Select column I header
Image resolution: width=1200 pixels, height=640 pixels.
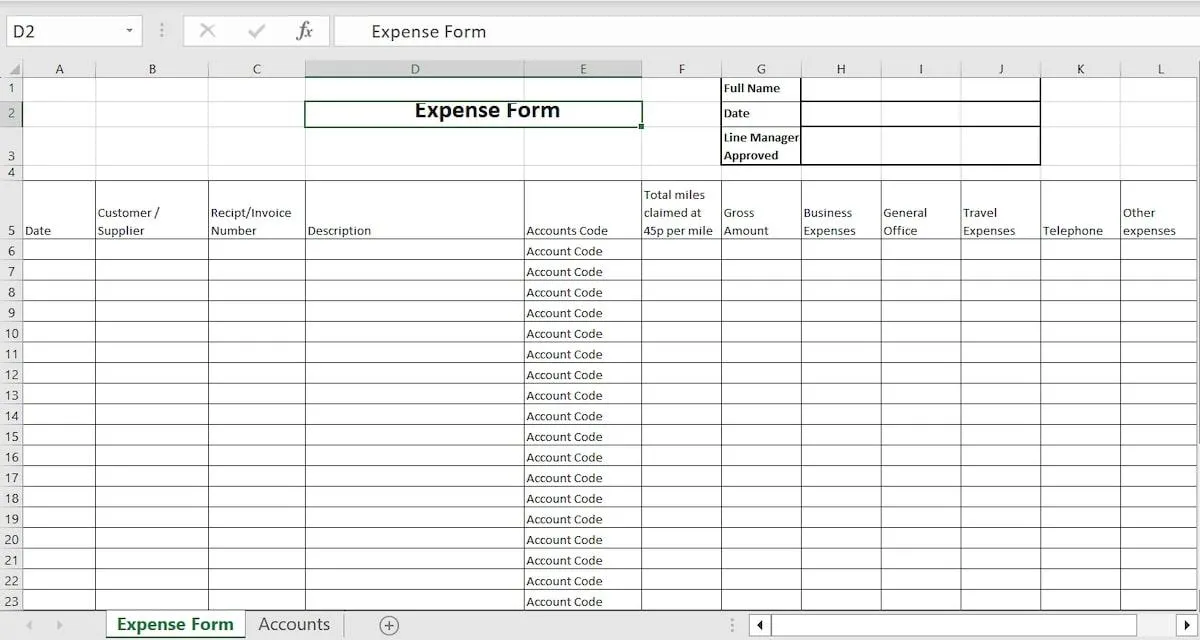pos(921,69)
